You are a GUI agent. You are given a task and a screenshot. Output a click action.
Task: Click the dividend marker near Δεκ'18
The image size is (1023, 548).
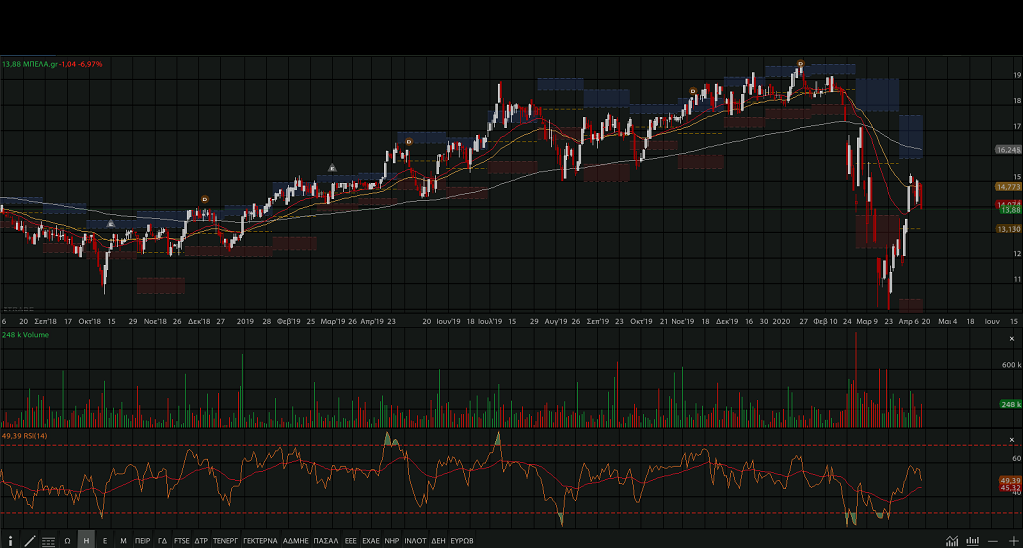coord(205,199)
